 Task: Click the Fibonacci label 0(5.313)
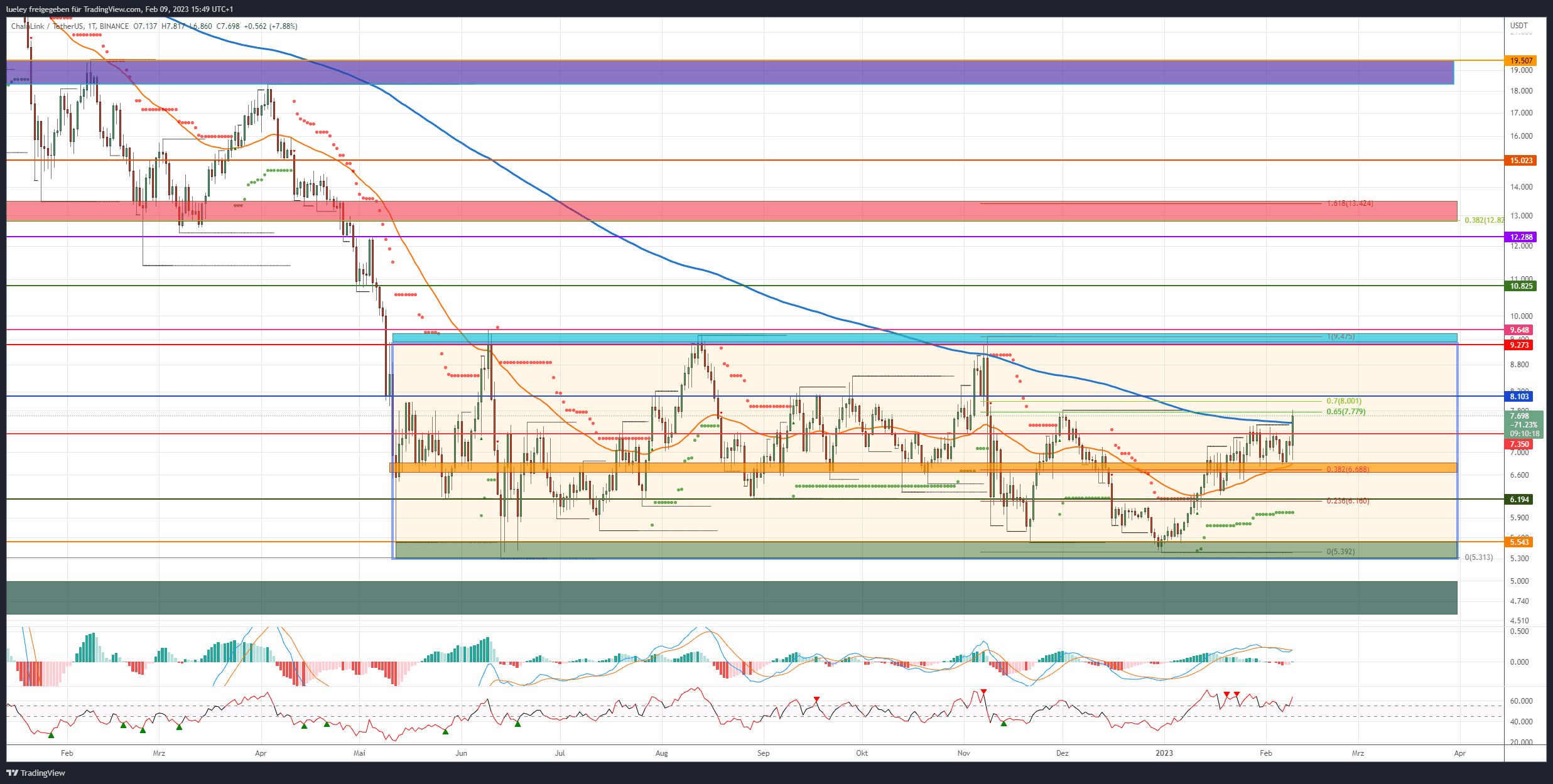click(1479, 557)
